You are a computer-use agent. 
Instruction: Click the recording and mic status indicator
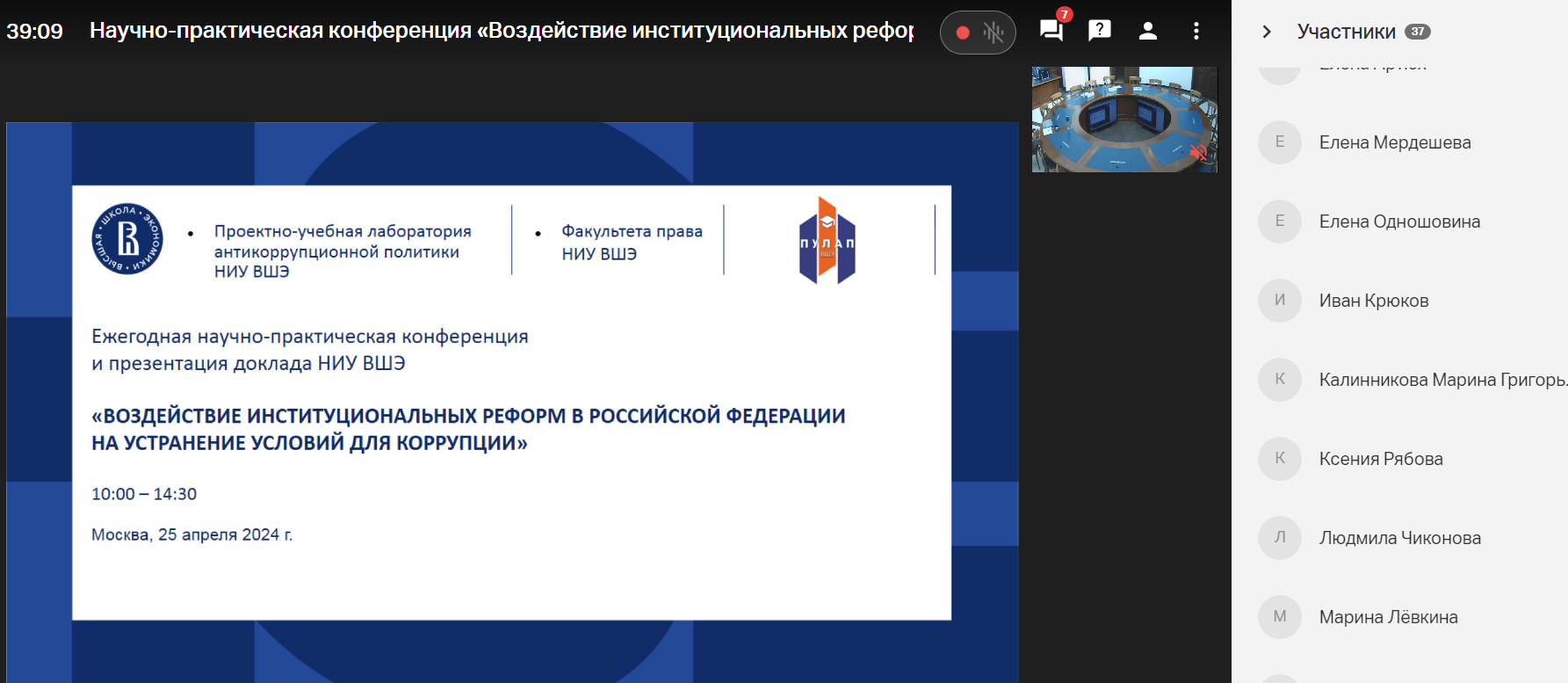pos(978,33)
